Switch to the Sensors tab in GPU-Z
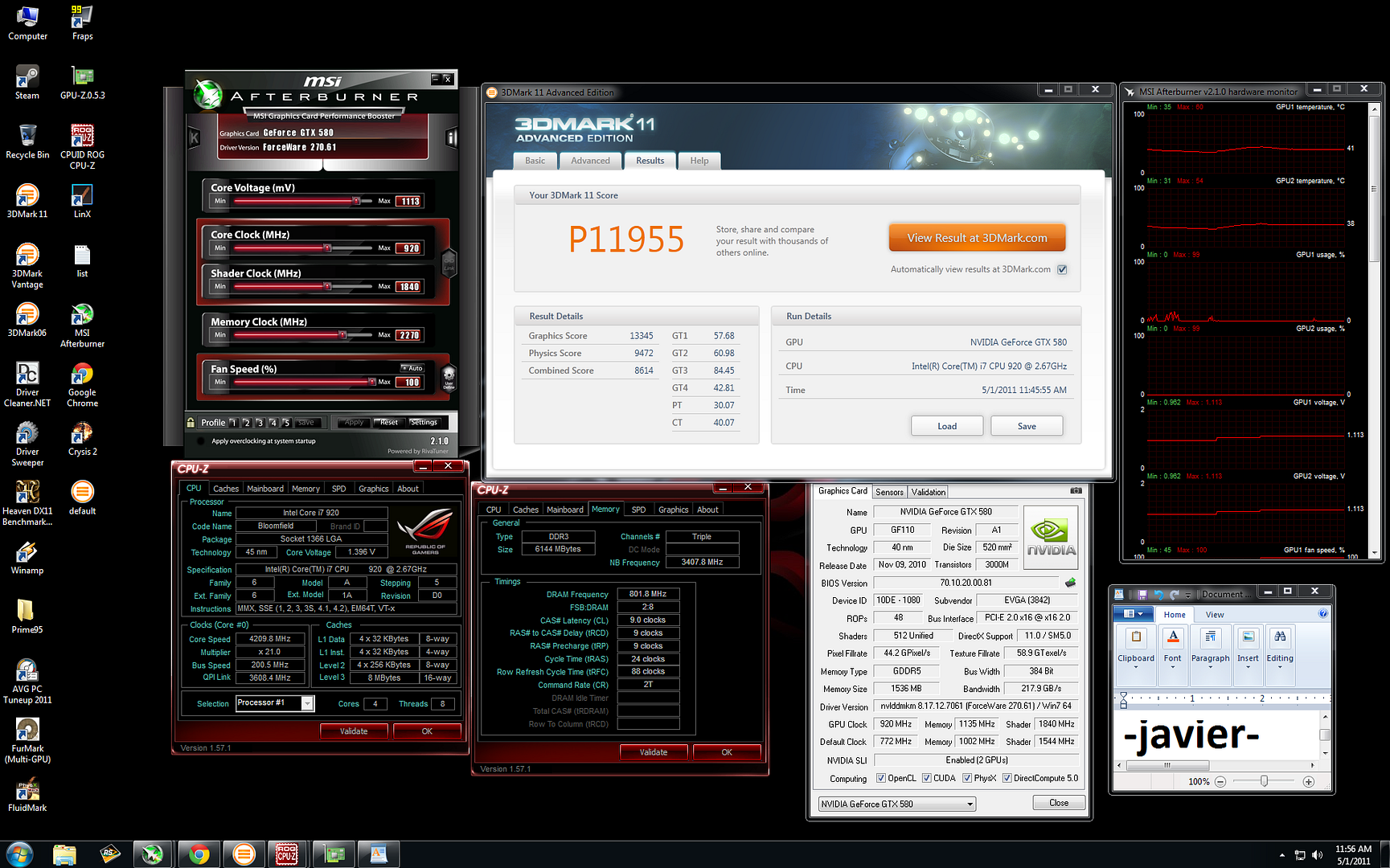The height and width of the screenshot is (868, 1390). [889, 492]
